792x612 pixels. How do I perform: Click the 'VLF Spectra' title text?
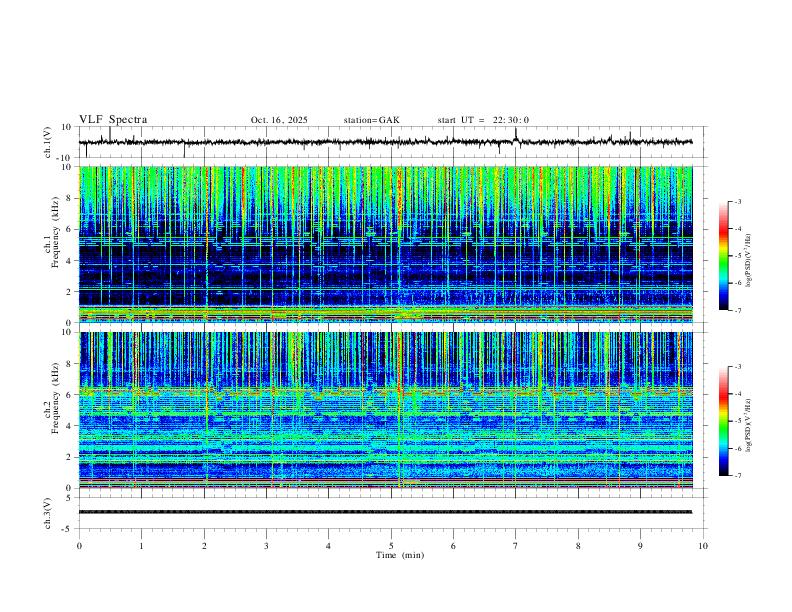point(113,120)
